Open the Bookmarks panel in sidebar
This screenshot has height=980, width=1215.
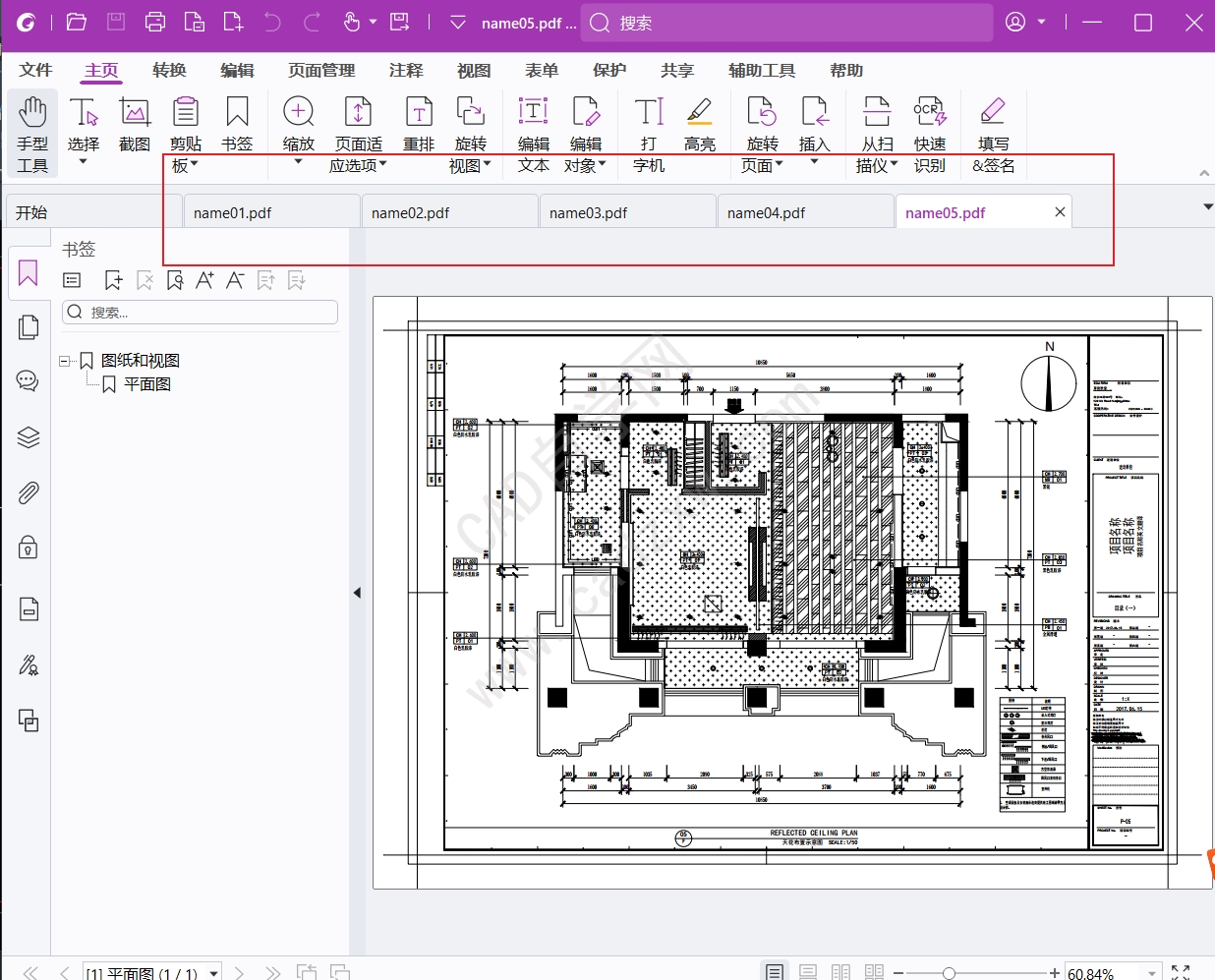[29, 273]
